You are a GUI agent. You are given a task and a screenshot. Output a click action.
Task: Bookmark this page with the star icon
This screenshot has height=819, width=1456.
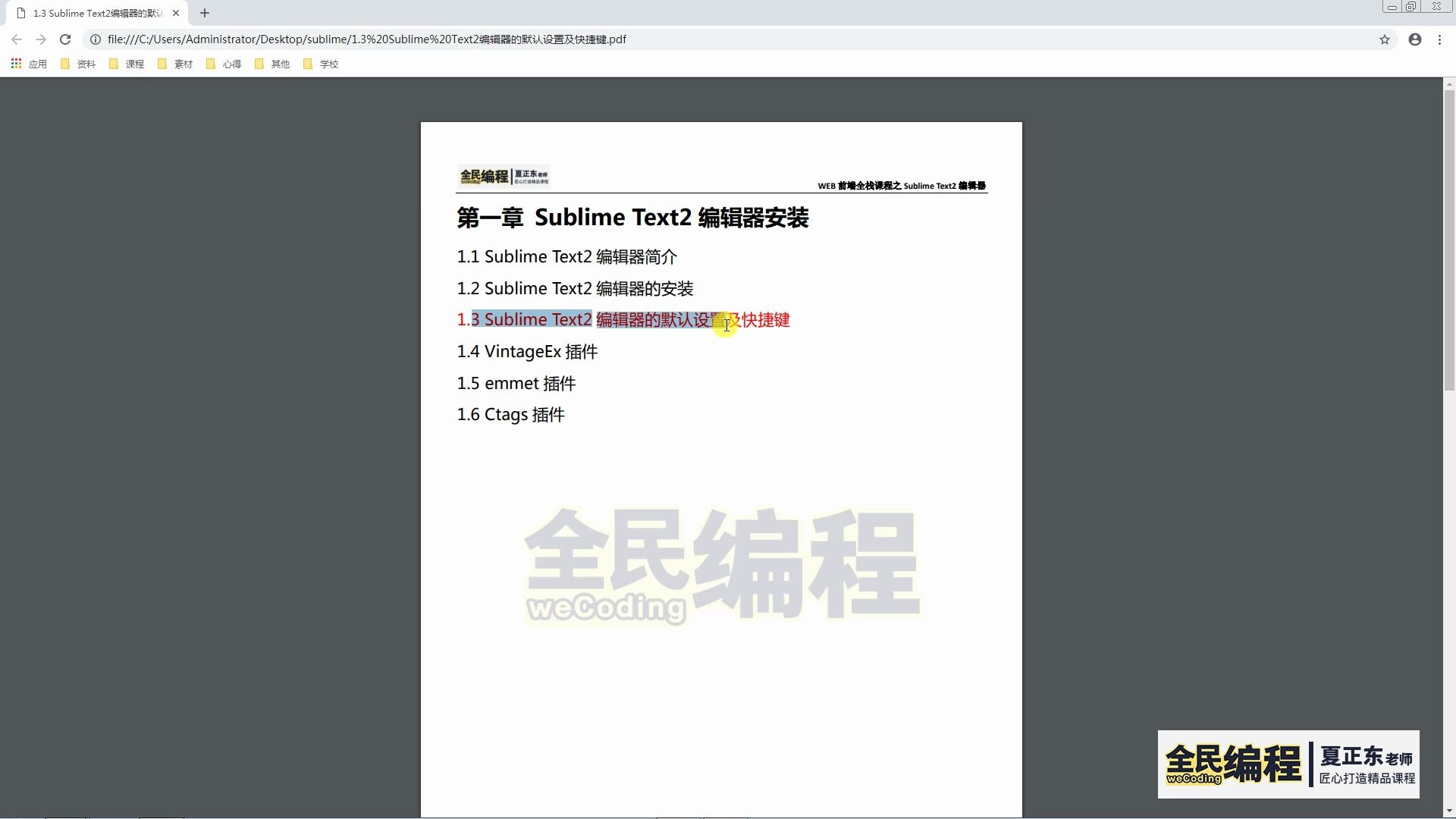tap(1385, 39)
